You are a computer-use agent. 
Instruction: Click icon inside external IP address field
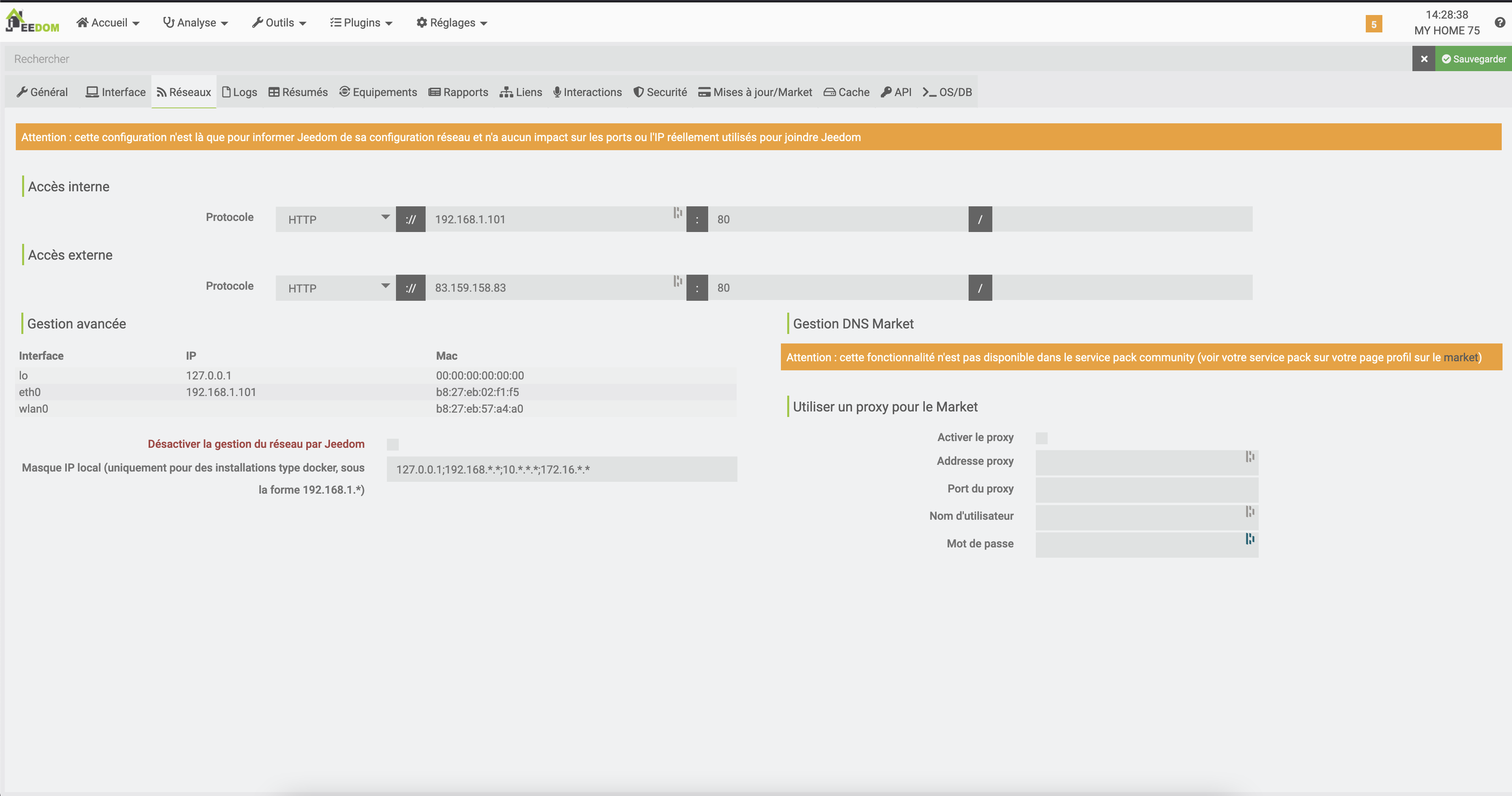point(677,281)
